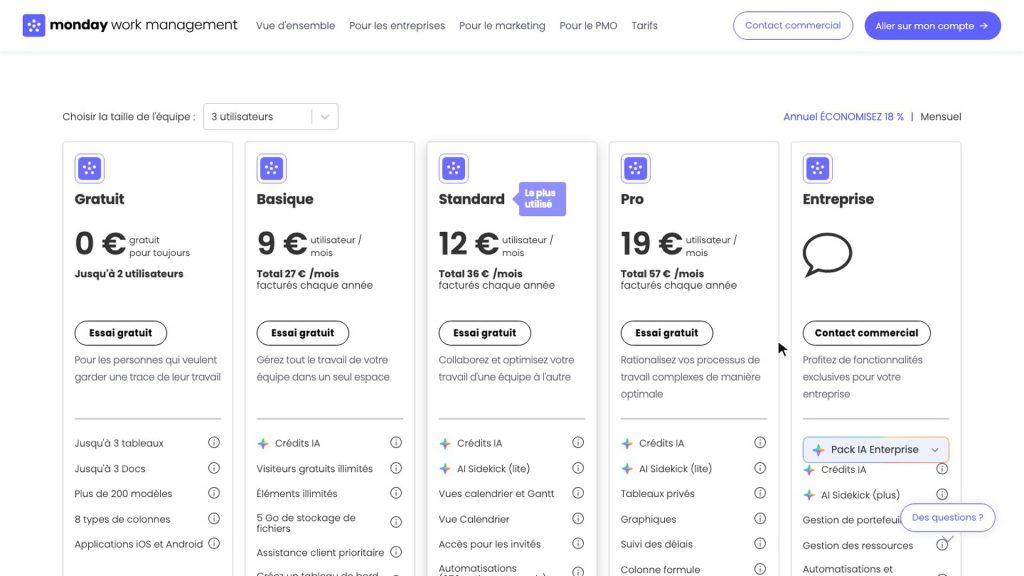Click the monday work management logo
This screenshot has height=576, width=1024.
[x=130, y=25]
